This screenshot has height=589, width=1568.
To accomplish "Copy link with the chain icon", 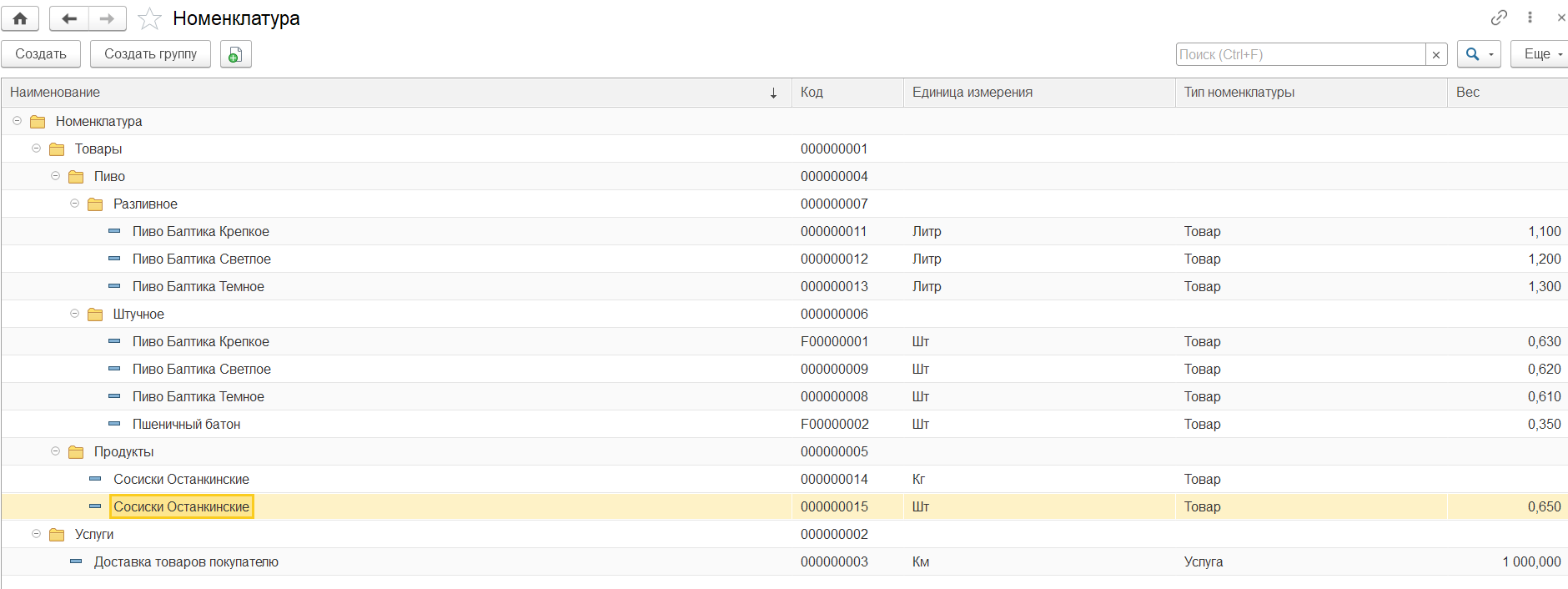I will coord(1499,18).
